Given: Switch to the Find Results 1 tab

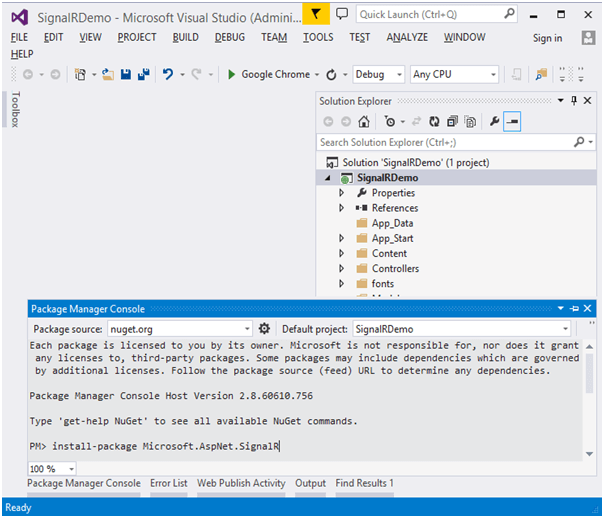Looking at the screenshot, I should click(x=364, y=483).
